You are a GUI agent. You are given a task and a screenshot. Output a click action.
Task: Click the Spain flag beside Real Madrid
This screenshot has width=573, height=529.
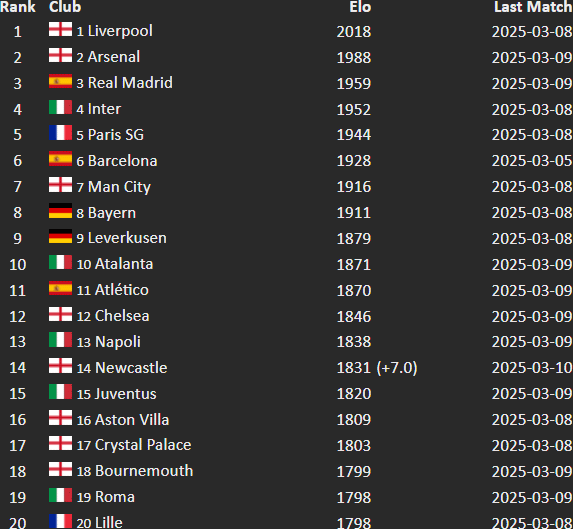pos(60,81)
